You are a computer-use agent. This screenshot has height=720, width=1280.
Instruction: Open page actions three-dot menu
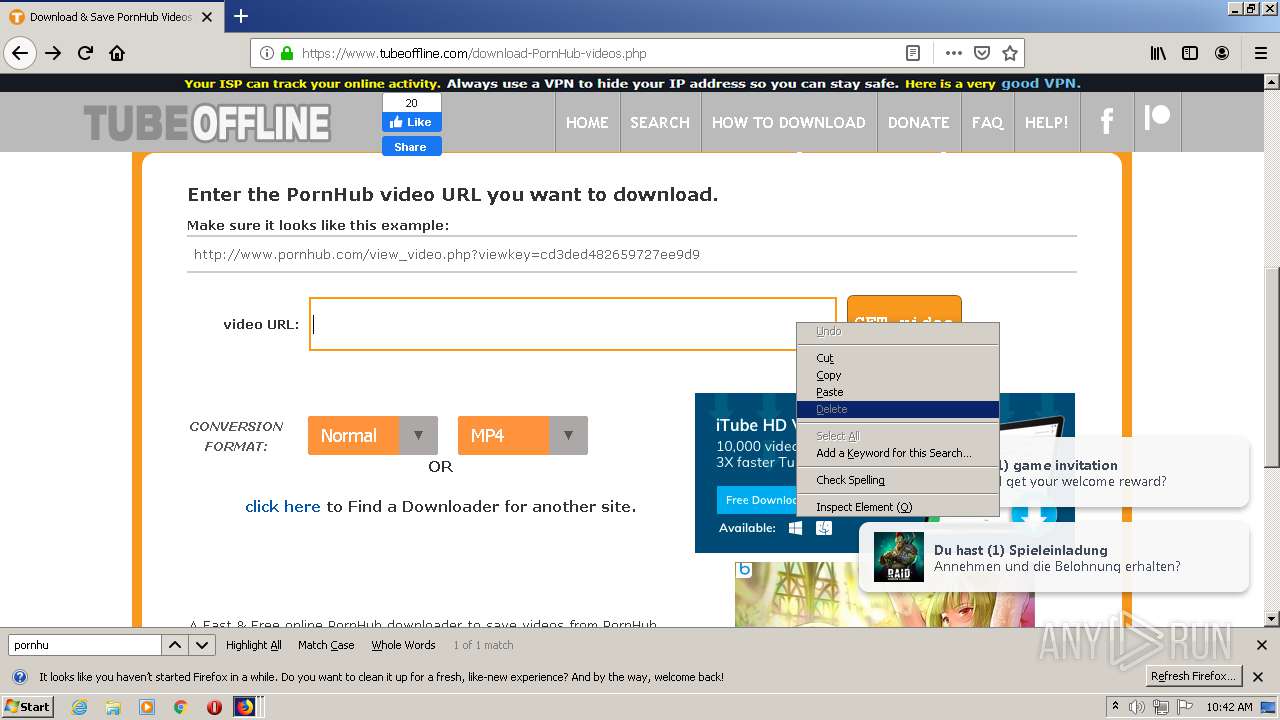953,53
